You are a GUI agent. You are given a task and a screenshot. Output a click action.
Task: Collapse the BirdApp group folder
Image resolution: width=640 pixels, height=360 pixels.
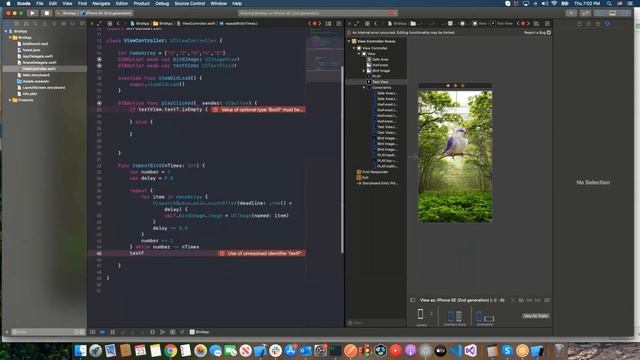(10, 38)
